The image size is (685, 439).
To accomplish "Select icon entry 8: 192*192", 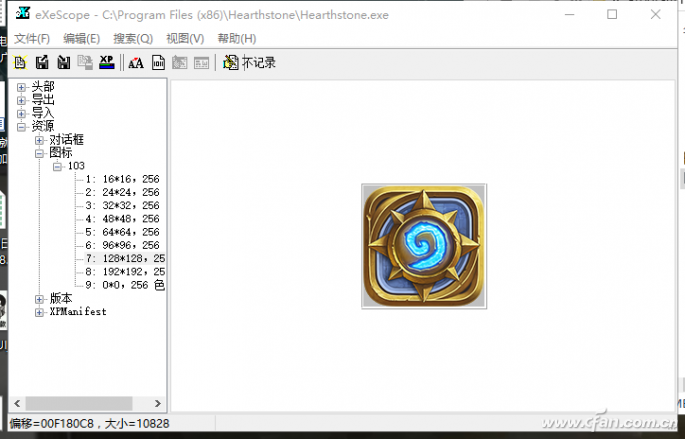I will (125, 272).
